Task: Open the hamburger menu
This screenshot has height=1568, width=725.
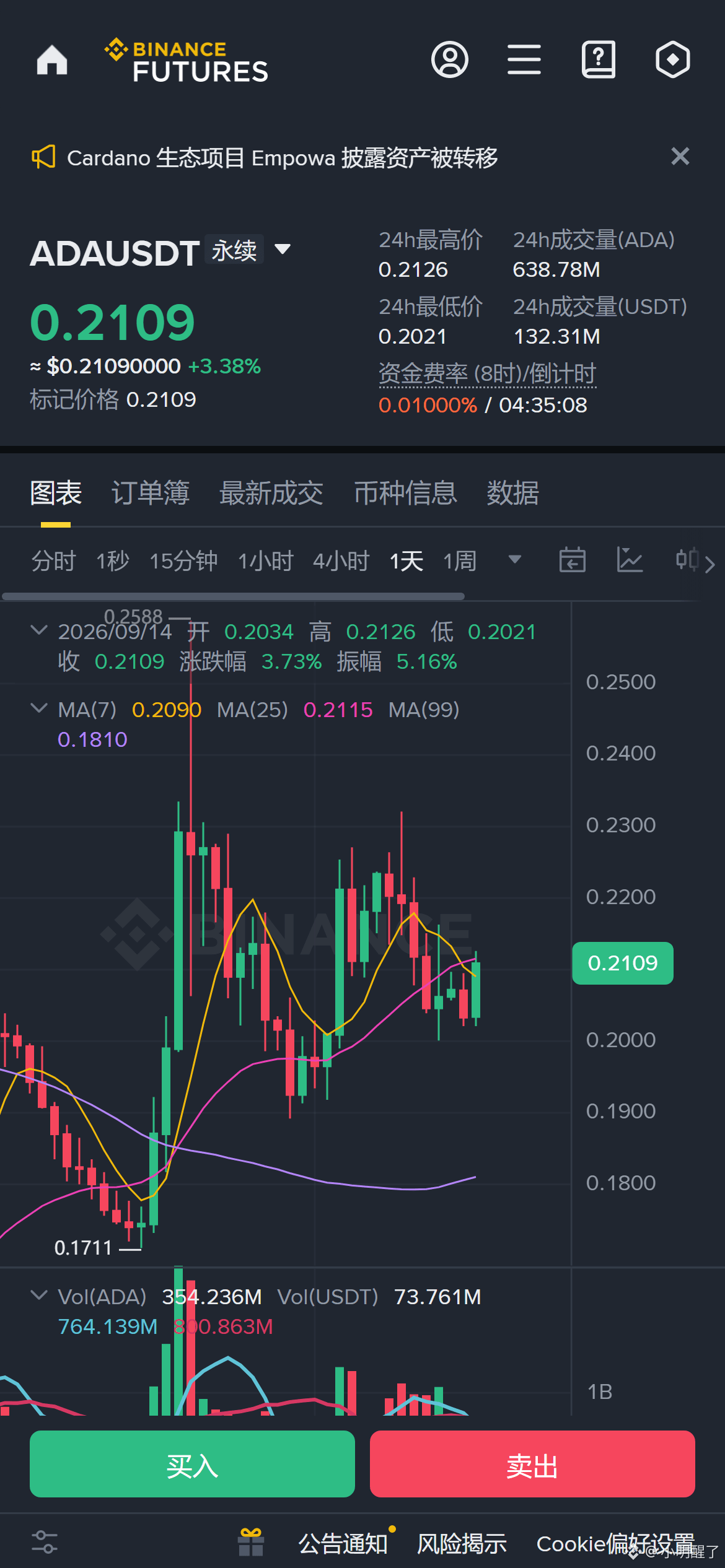Action: click(524, 60)
